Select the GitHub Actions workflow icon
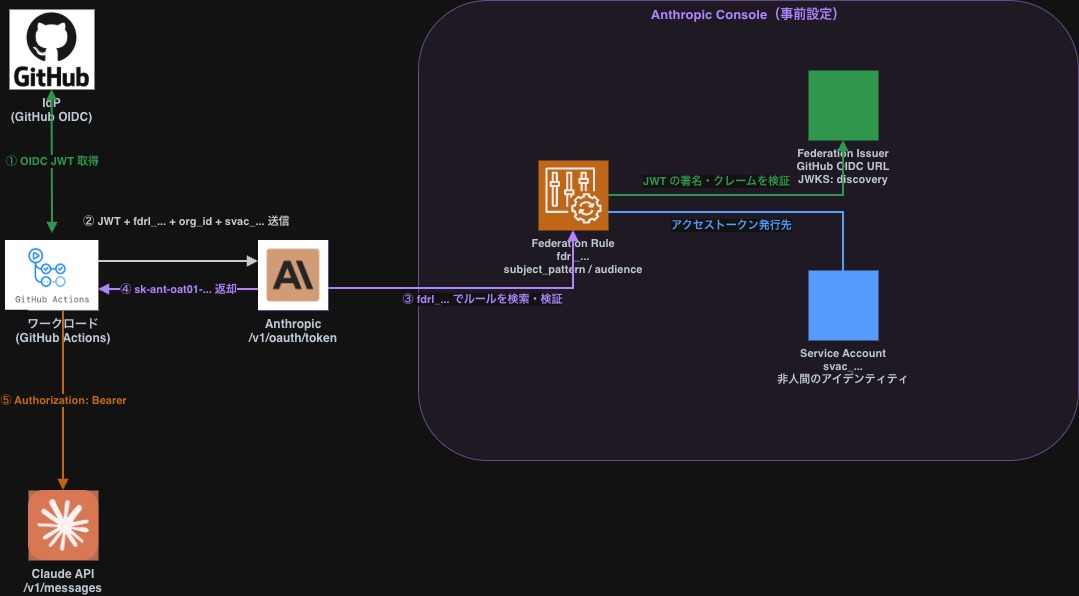The width and height of the screenshot is (1079, 596). click(52, 275)
